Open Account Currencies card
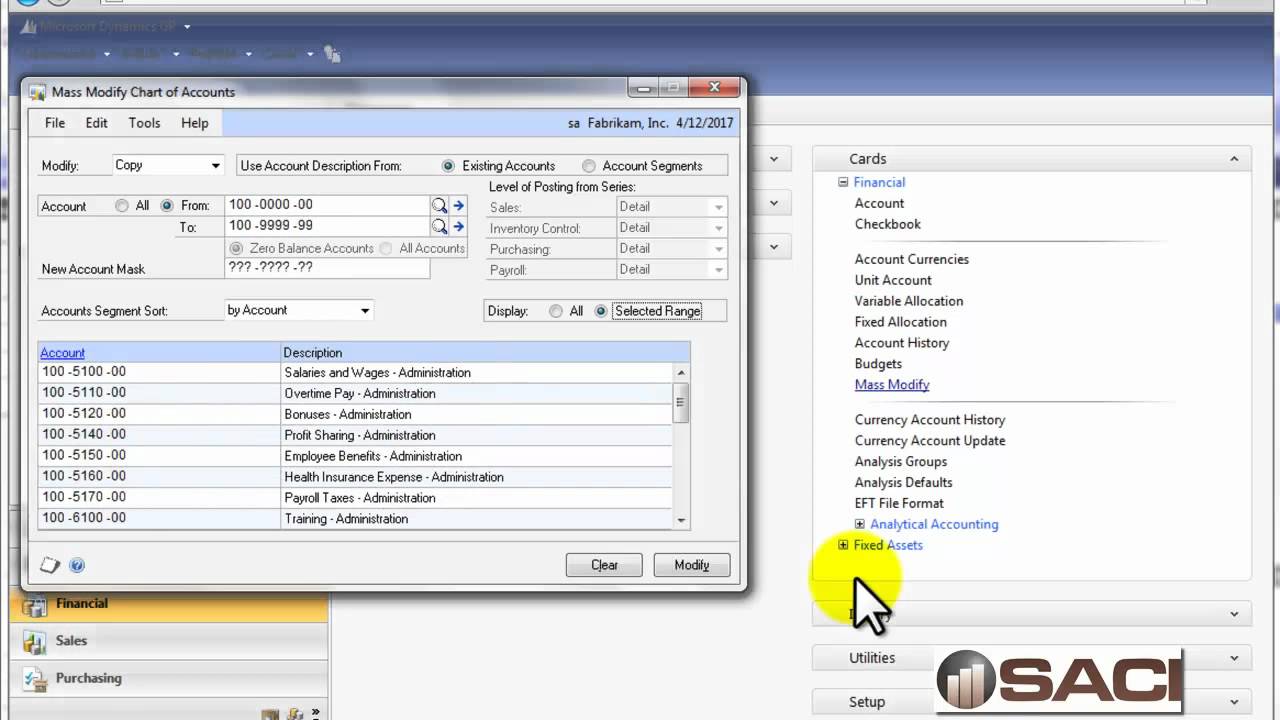 (x=912, y=259)
